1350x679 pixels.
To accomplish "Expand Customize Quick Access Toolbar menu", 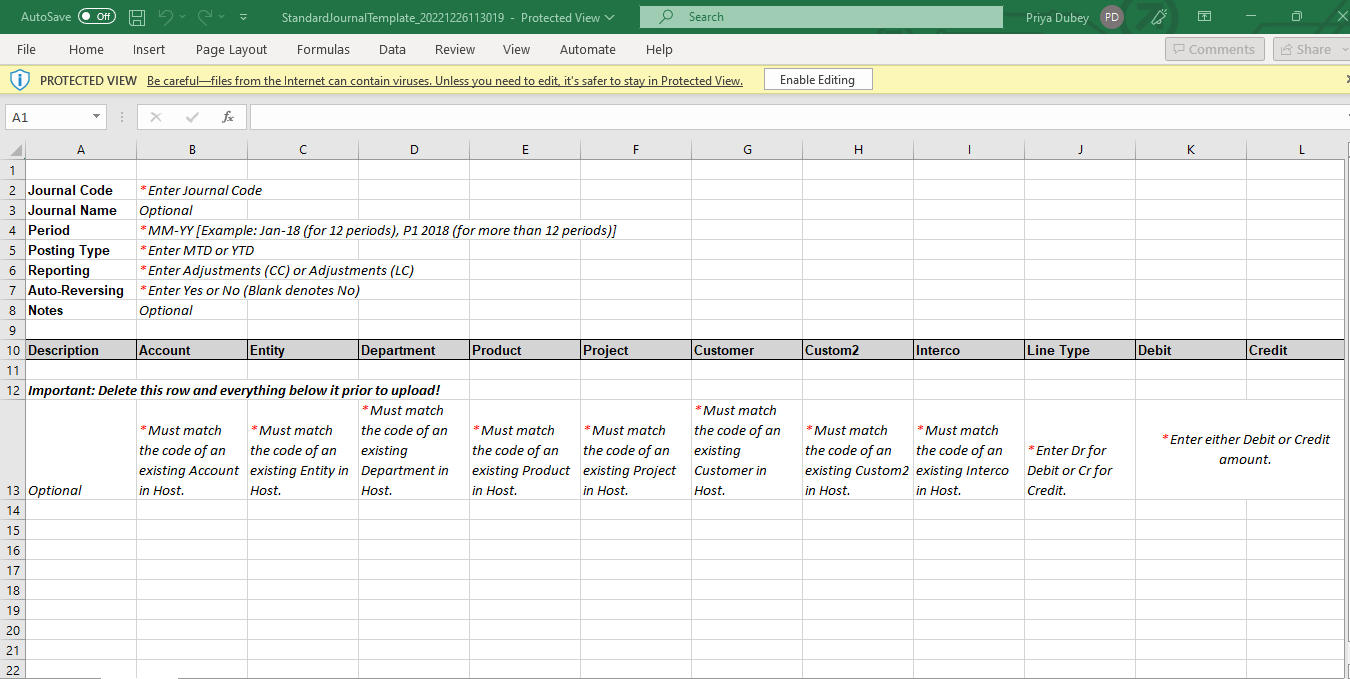I will click(245, 17).
